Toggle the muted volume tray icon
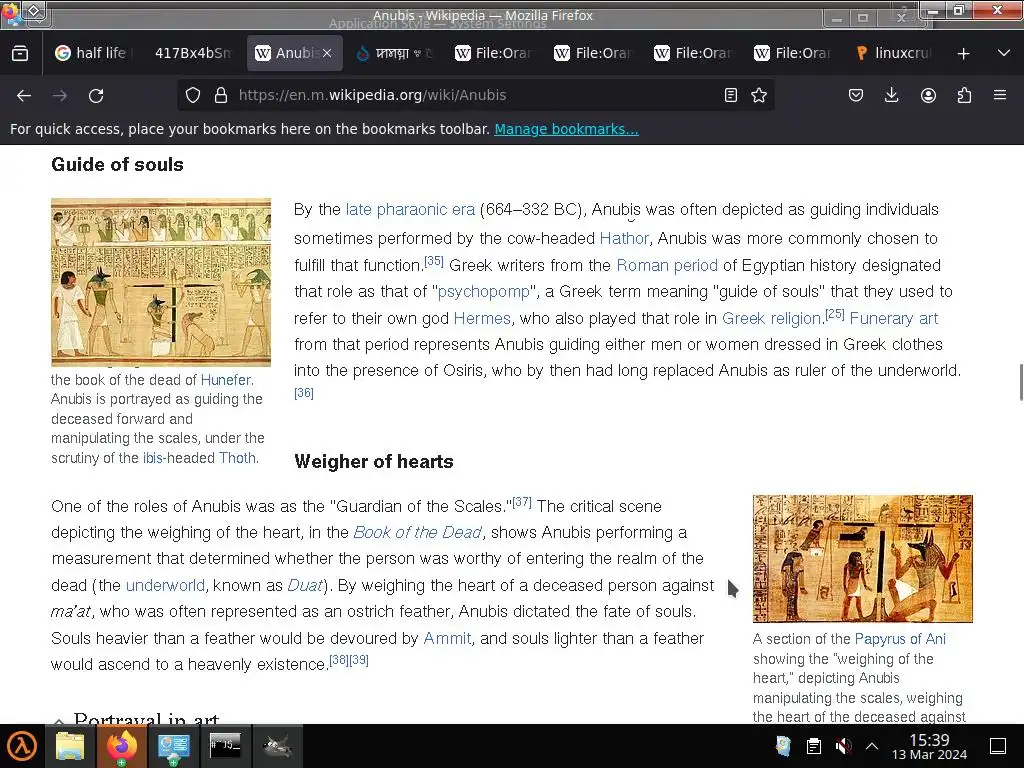Viewport: 1024px width, 768px height. [x=843, y=746]
